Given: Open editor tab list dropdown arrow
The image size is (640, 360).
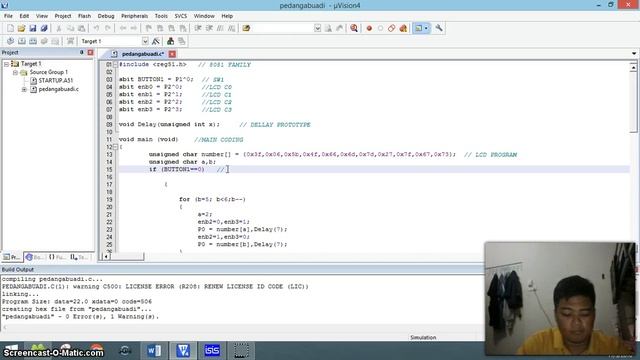Looking at the screenshot, I should [x=633, y=53].
